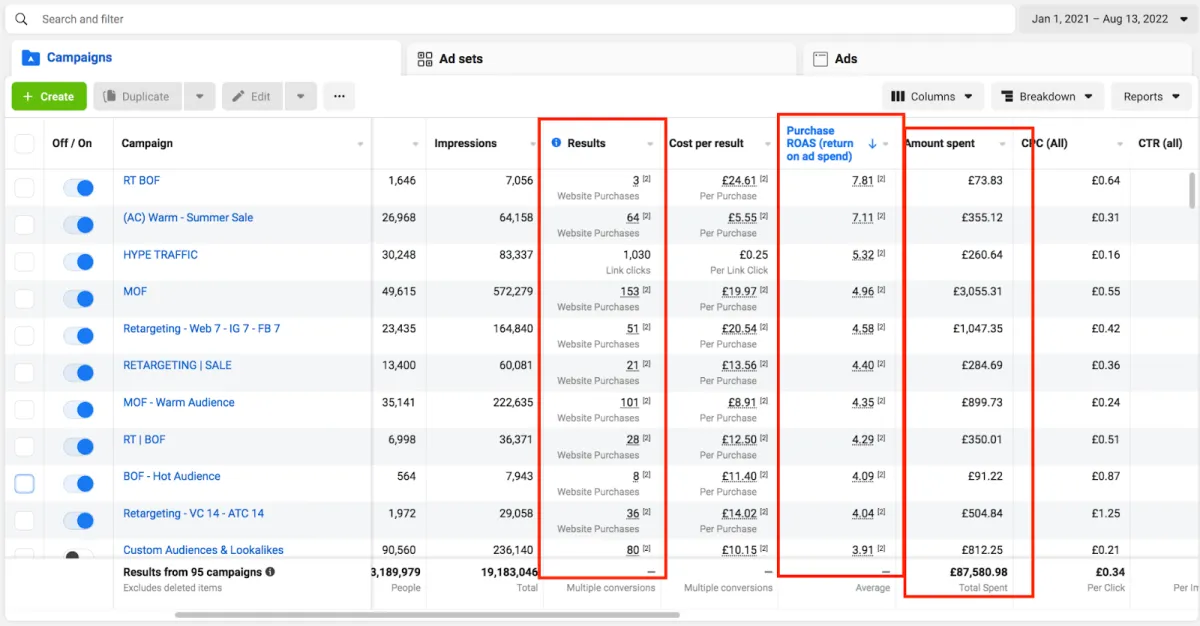Open the MOF - Warm Audience campaign link

click(x=179, y=402)
